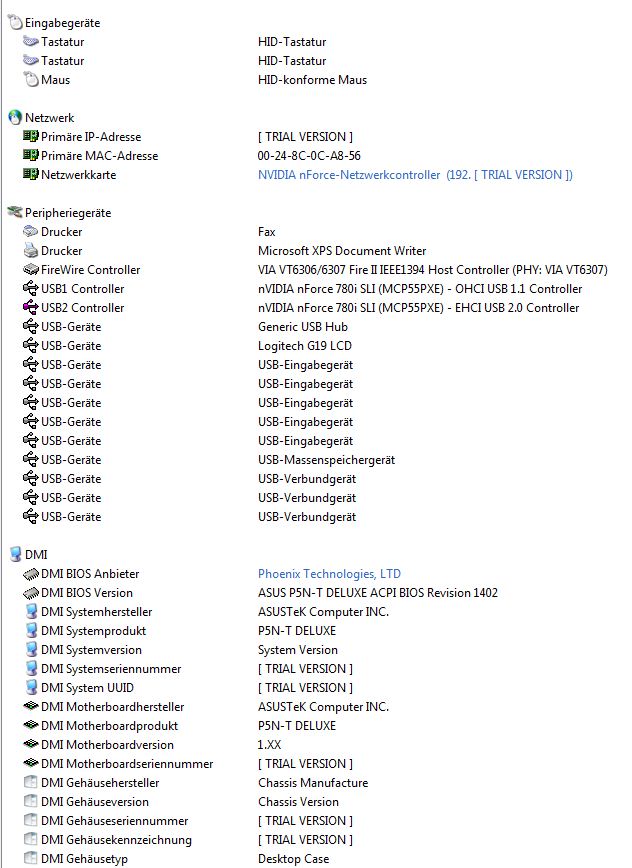This screenshot has height=868, width=632.
Task: Click the Peripheriegeräte section icon
Action: tap(15, 213)
